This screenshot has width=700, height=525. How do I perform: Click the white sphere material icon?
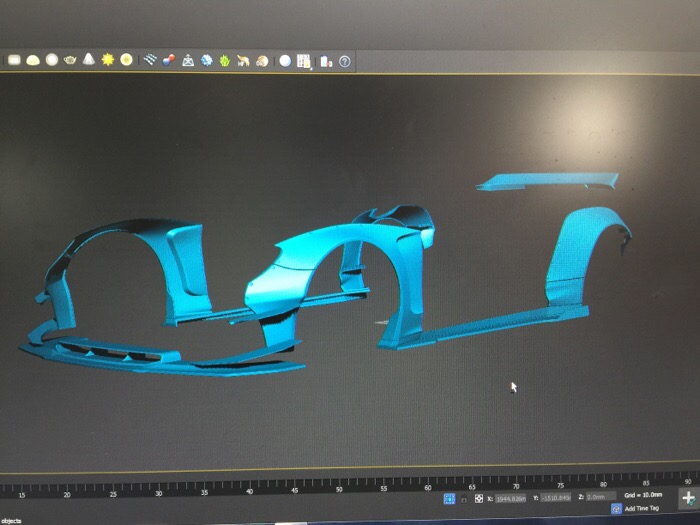285,61
